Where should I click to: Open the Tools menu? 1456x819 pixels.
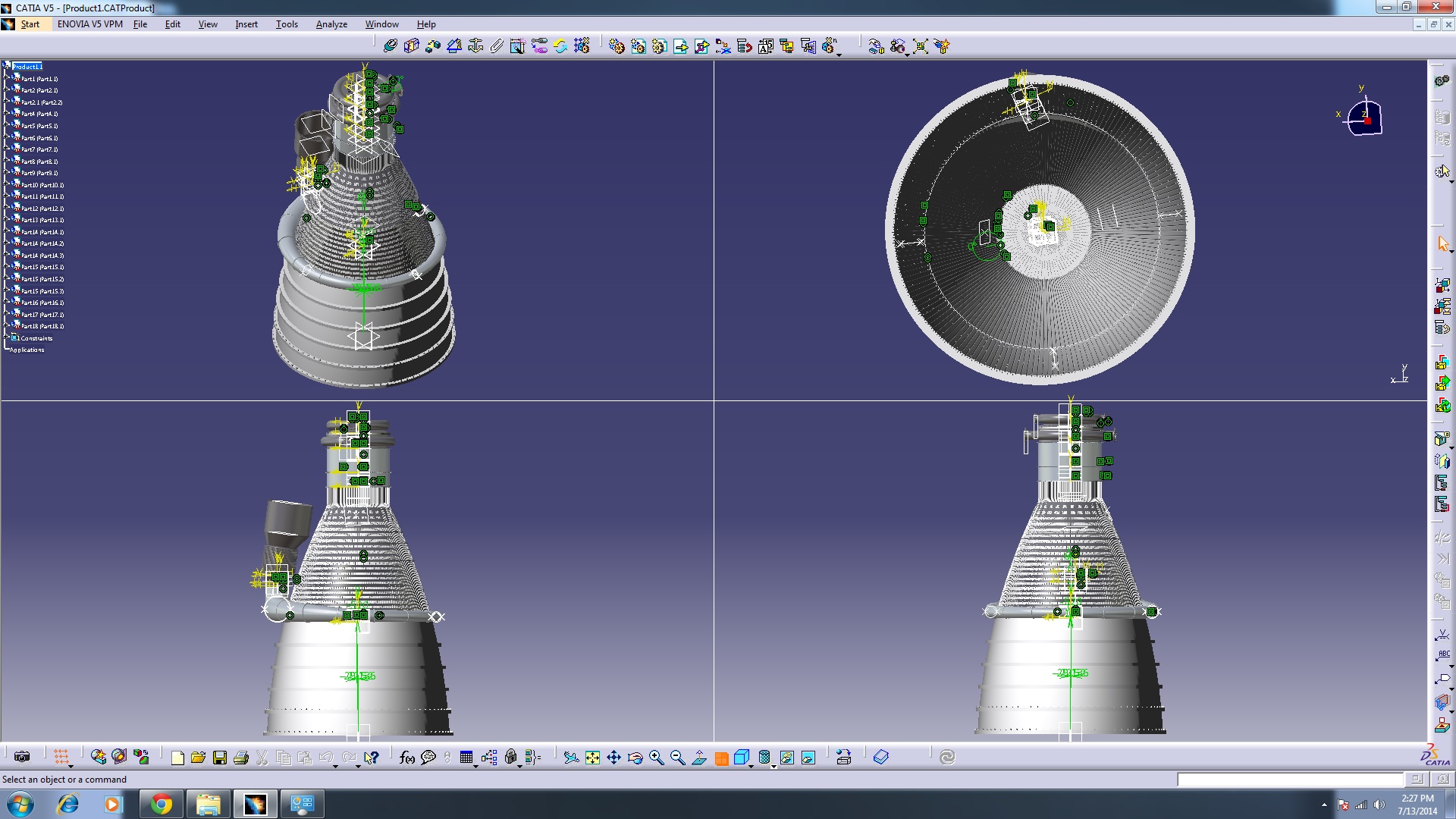point(287,24)
